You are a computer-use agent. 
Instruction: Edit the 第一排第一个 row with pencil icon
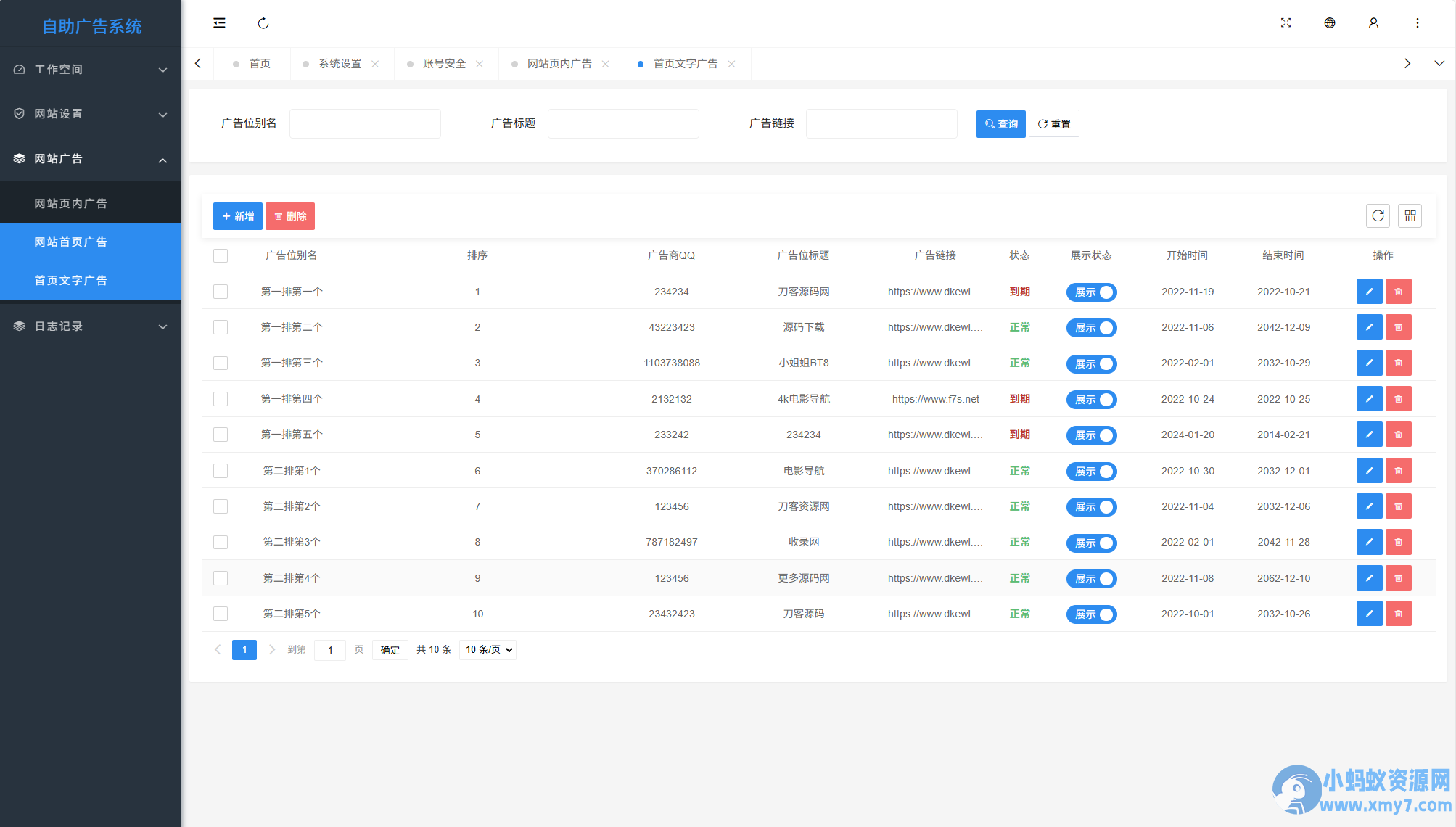(x=1369, y=292)
